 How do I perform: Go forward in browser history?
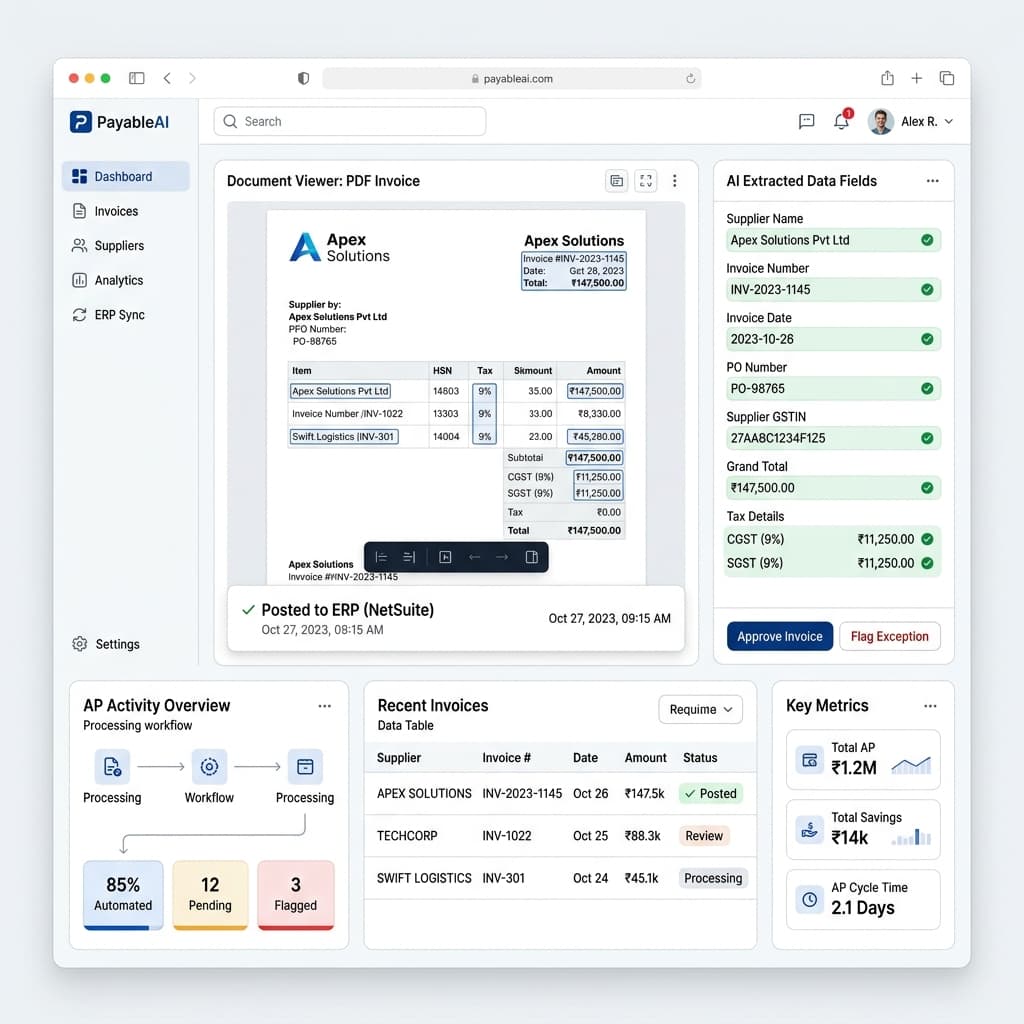pos(192,78)
